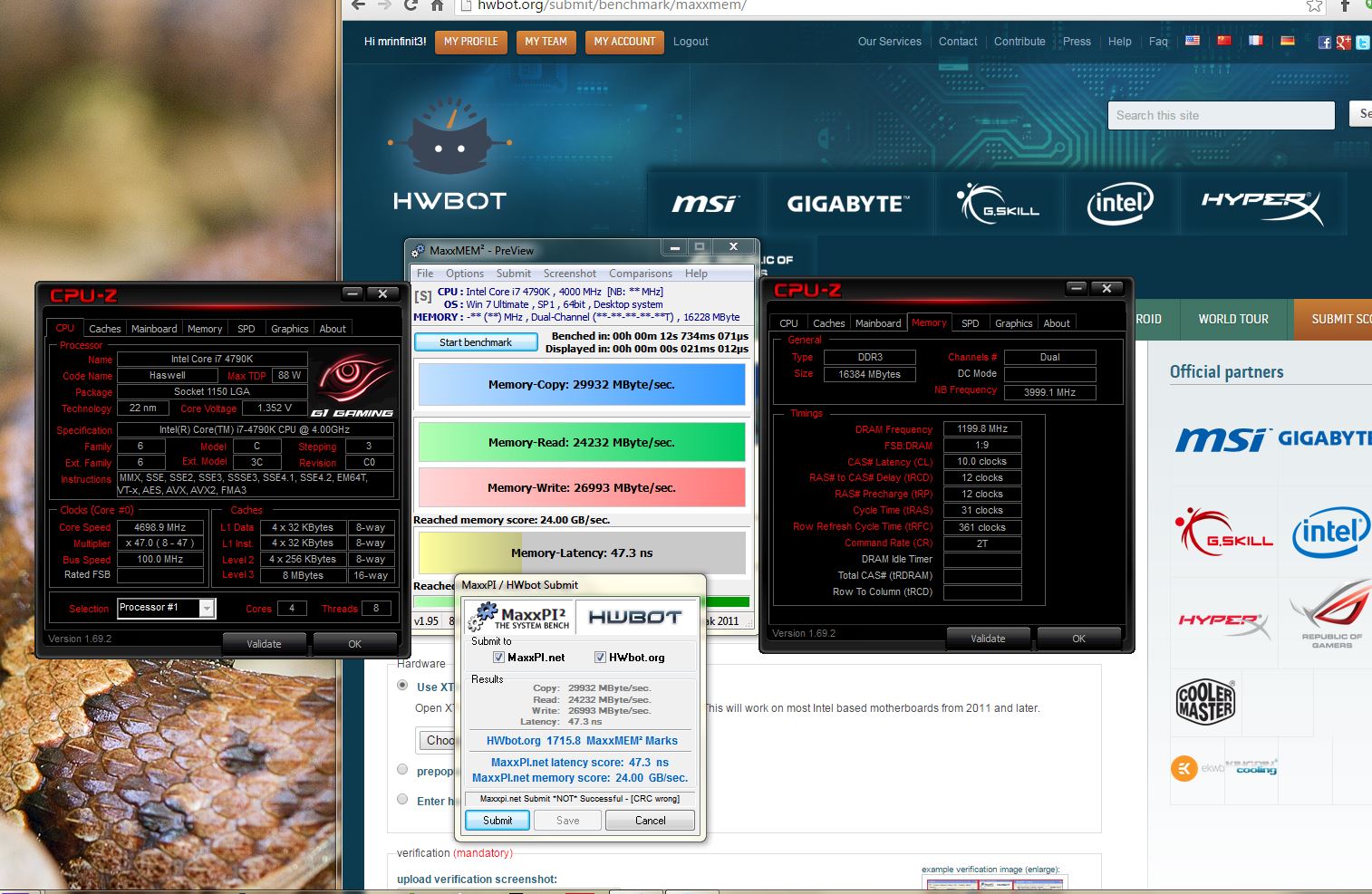Image resolution: width=1372 pixels, height=894 pixels.
Task: Switch to SPD tab in right CPU-Z
Action: pyautogui.click(x=971, y=323)
